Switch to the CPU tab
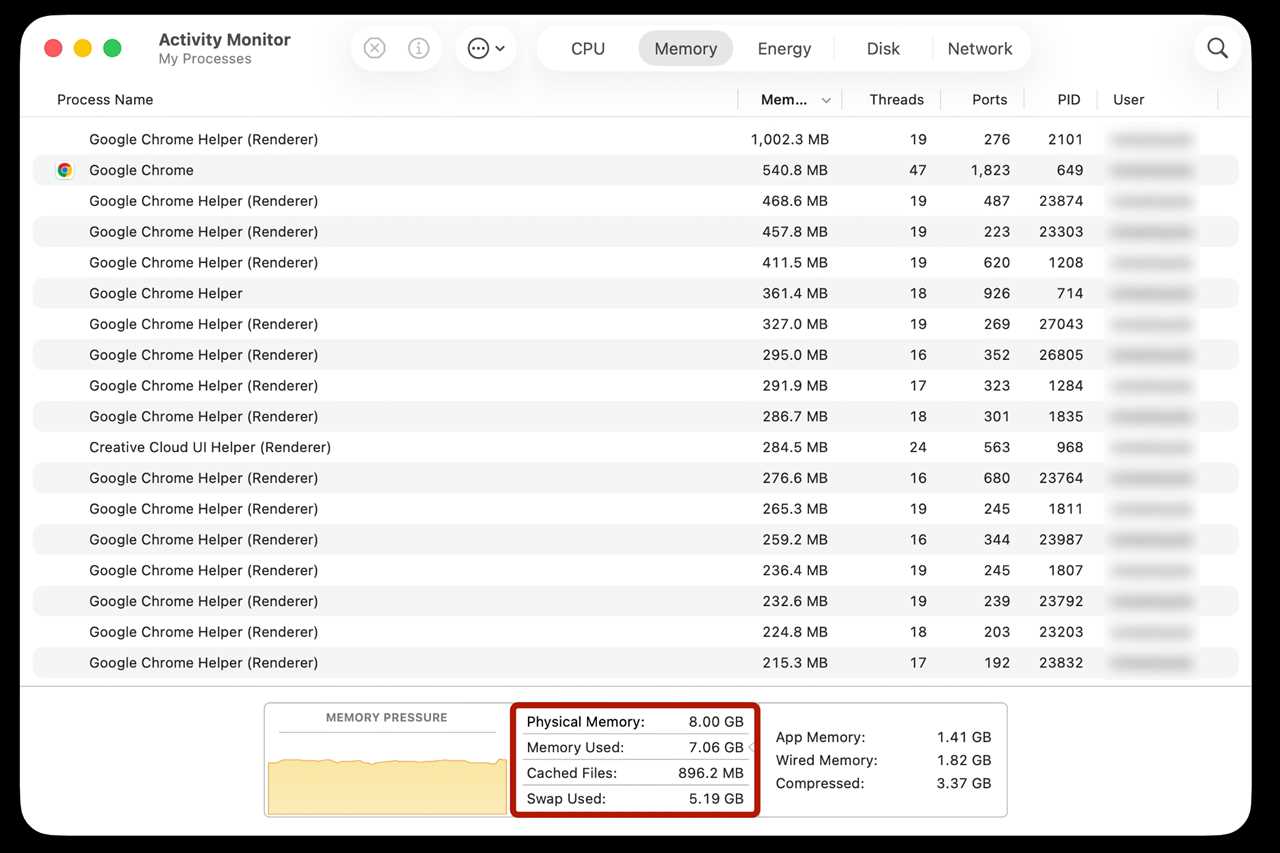1280x853 pixels. pyautogui.click(x=587, y=48)
